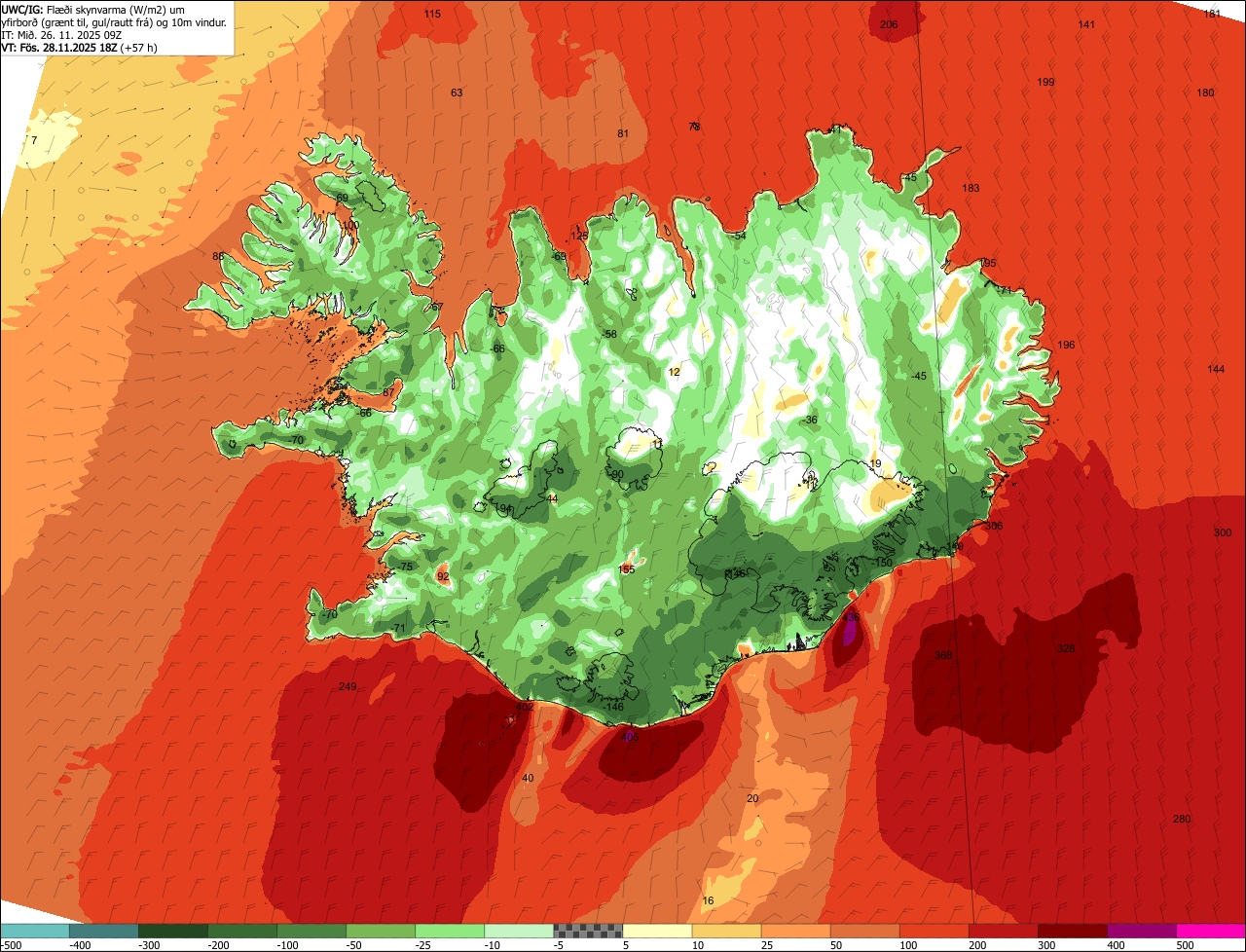Select the -100 to -50 green legend swatch
Image resolution: width=1246 pixels, height=952 pixels.
(311, 931)
